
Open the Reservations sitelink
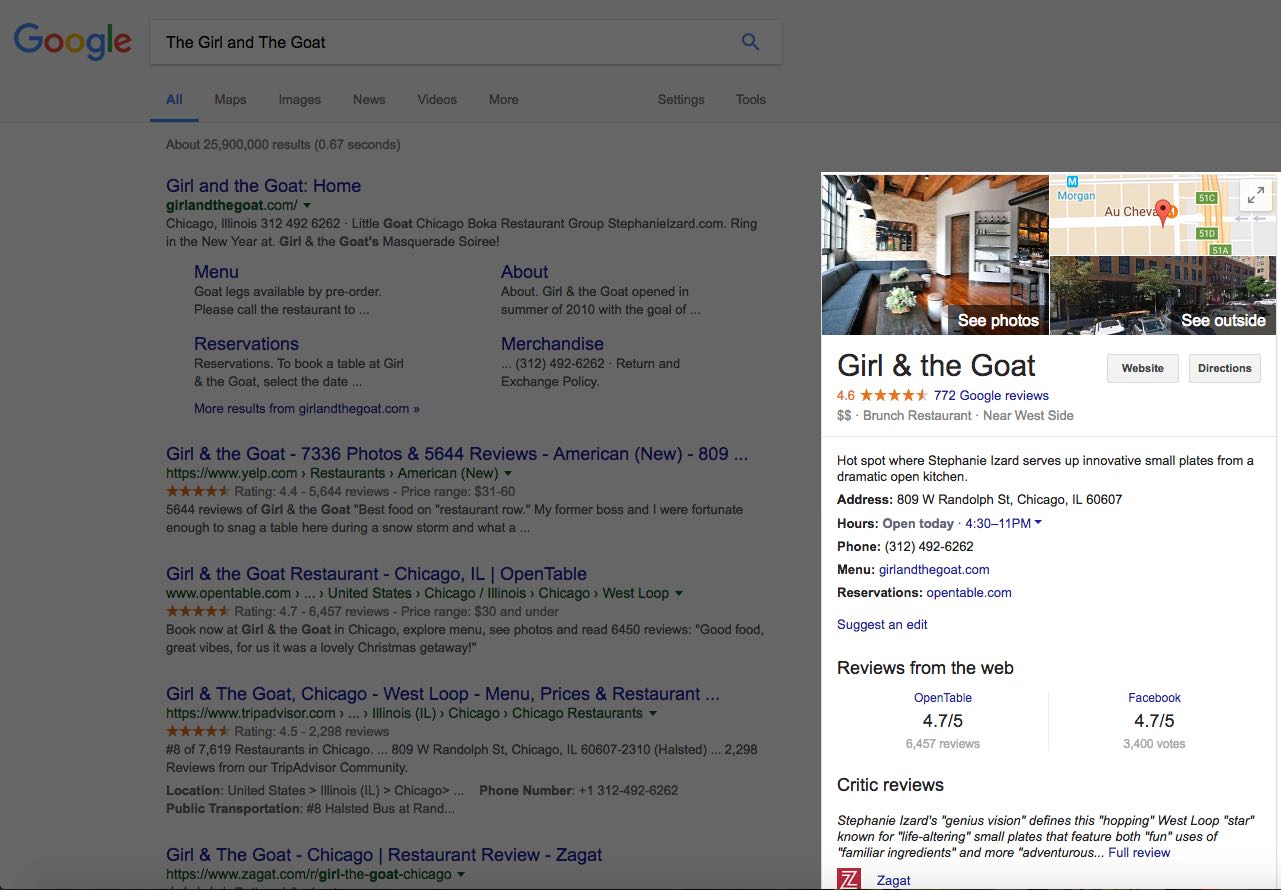coord(247,343)
